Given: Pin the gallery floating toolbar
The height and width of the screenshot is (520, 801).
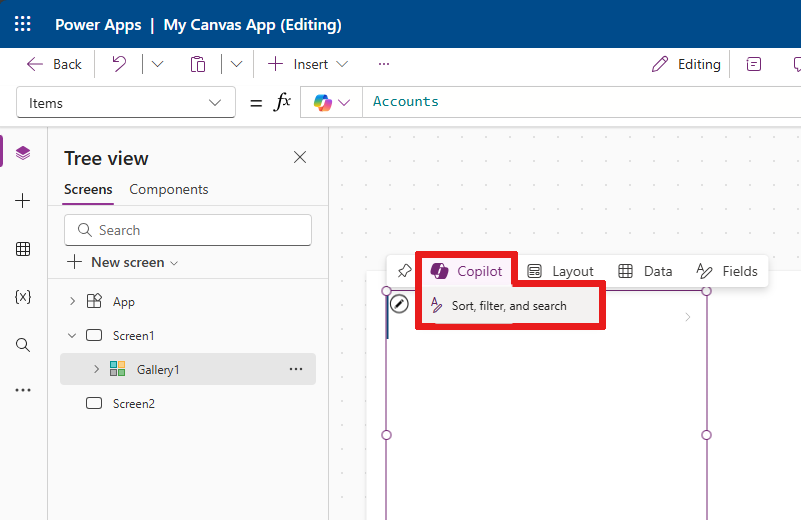Looking at the screenshot, I should (405, 271).
